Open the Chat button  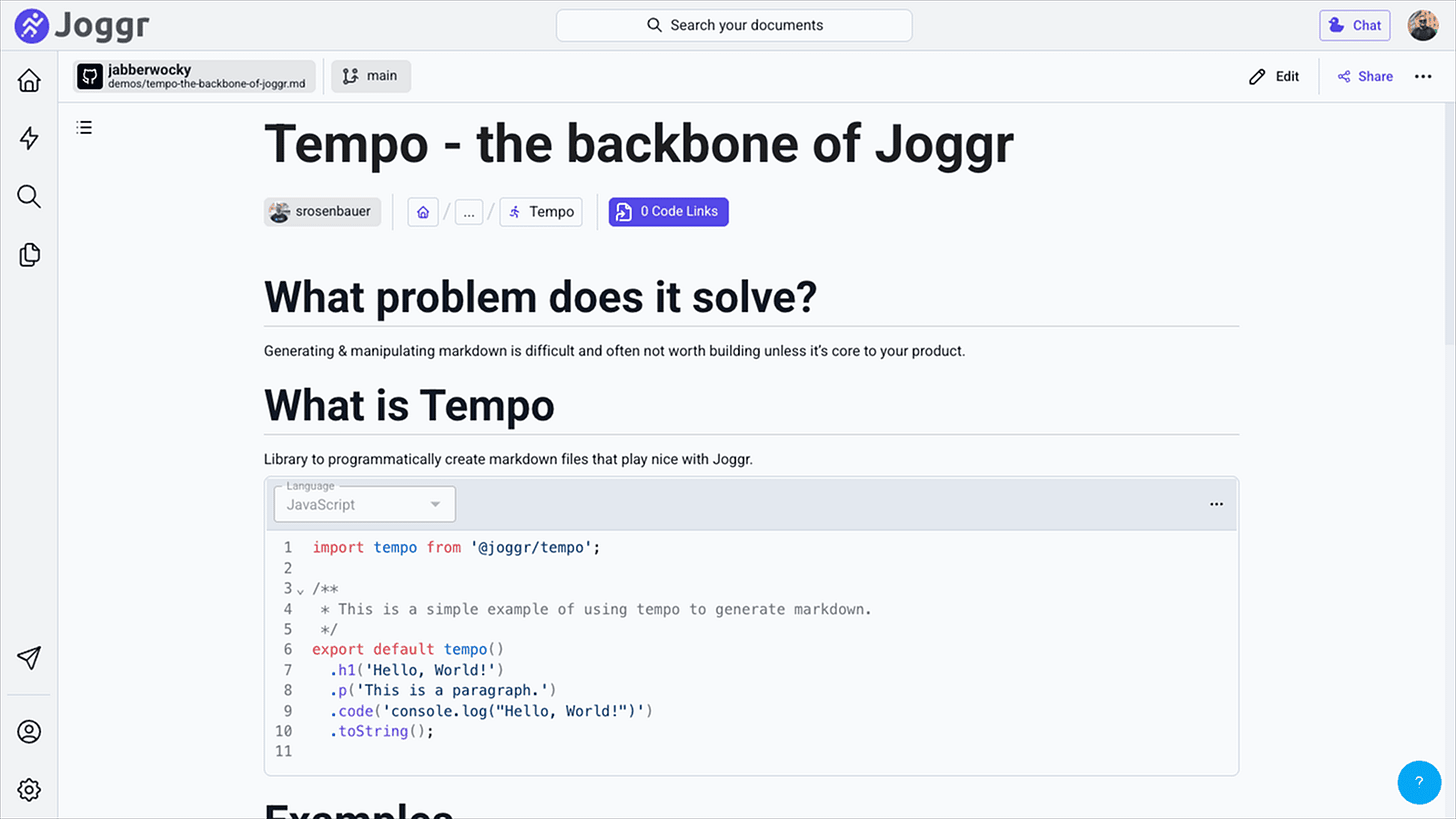tap(1354, 25)
